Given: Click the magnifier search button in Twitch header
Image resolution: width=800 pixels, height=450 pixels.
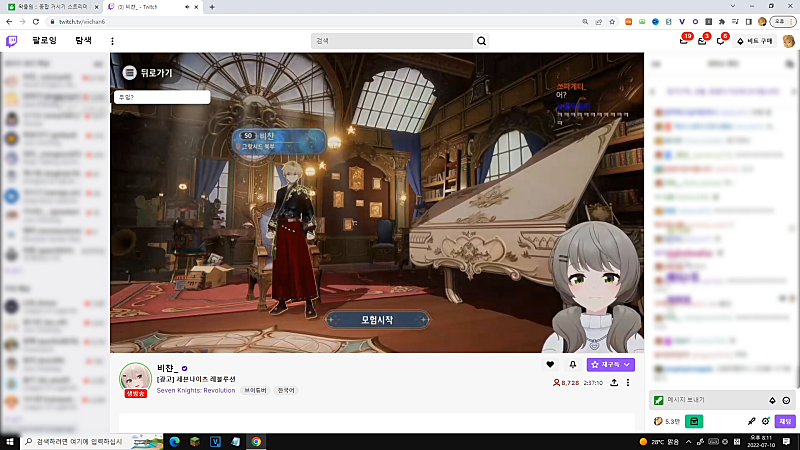Looking at the screenshot, I should [x=481, y=41].
